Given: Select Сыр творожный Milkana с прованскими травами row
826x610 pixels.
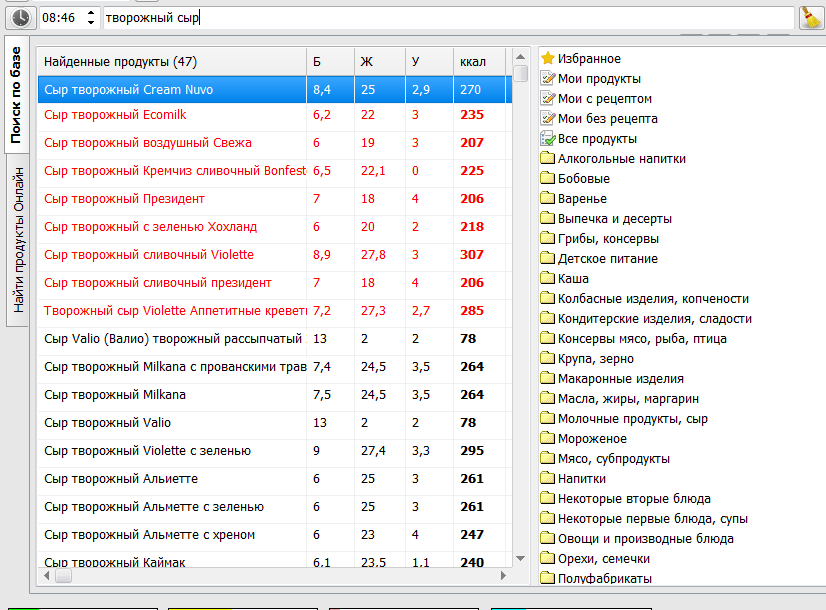Looking at the screenshot, I should [274, 366].
